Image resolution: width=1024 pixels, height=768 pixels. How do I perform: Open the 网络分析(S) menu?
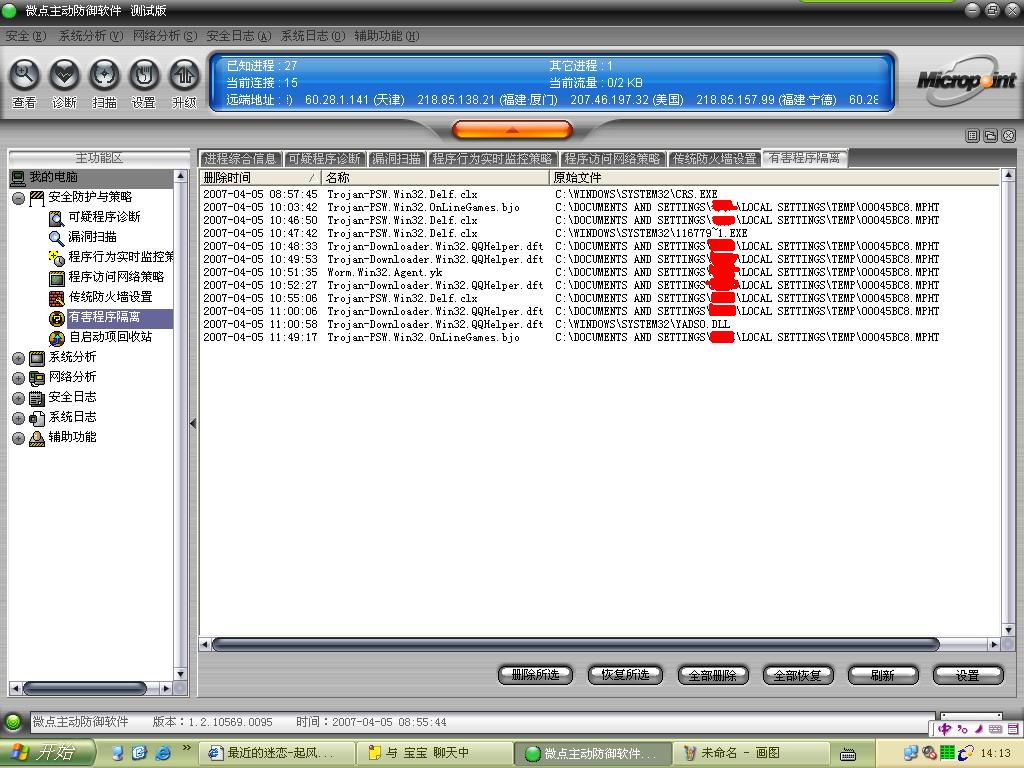pos(165,36)
